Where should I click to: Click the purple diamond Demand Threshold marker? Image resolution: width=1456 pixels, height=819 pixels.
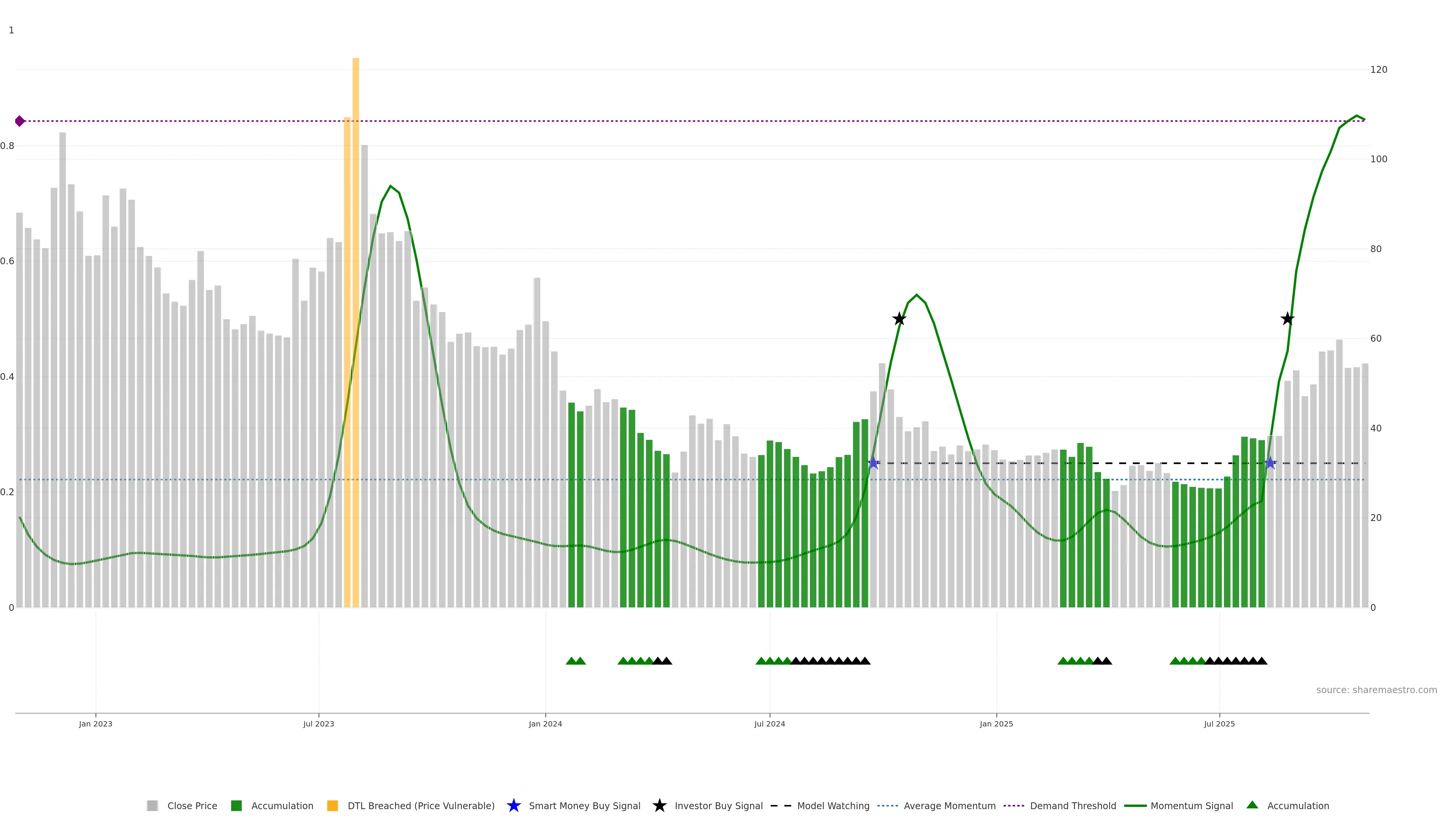pyautogui.click(x=20, y=121)
